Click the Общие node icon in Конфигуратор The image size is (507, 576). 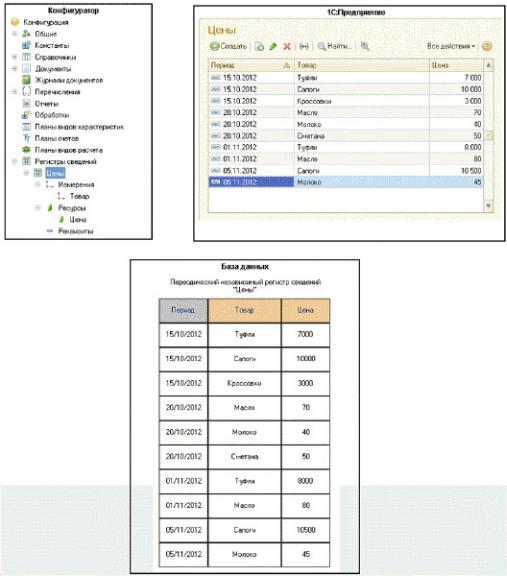[x=26, y=34]
